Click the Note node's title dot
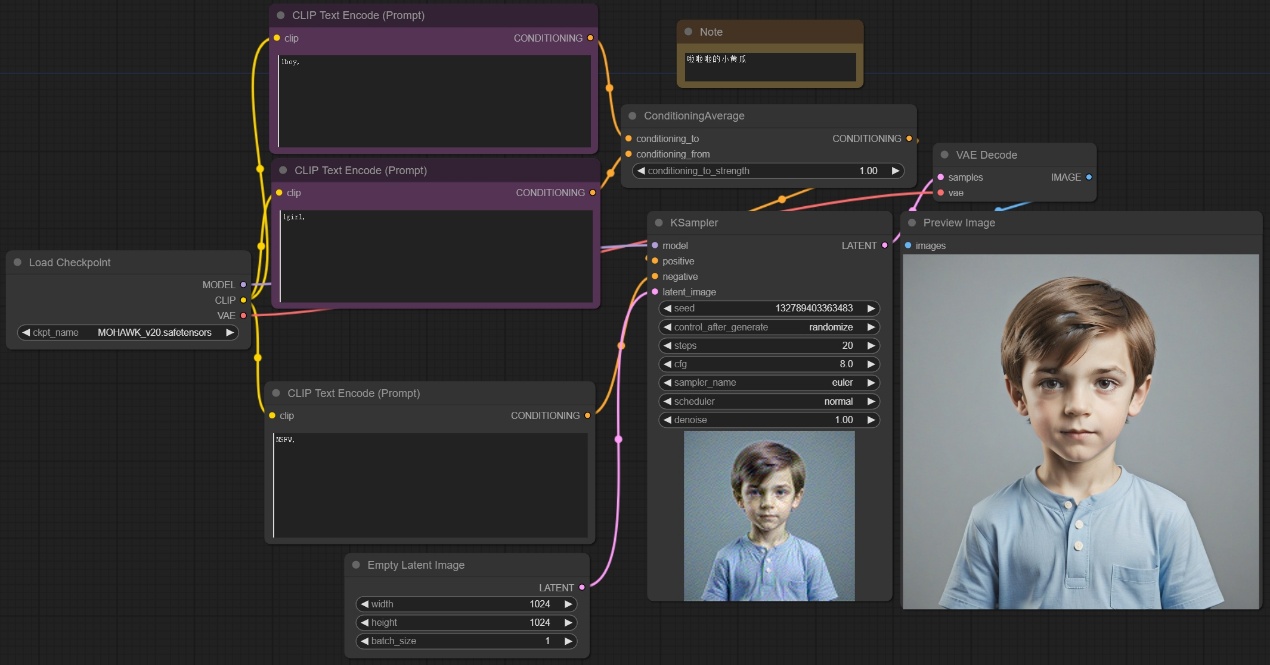Viewport: 1270px width, 665px height. [687, 32]
